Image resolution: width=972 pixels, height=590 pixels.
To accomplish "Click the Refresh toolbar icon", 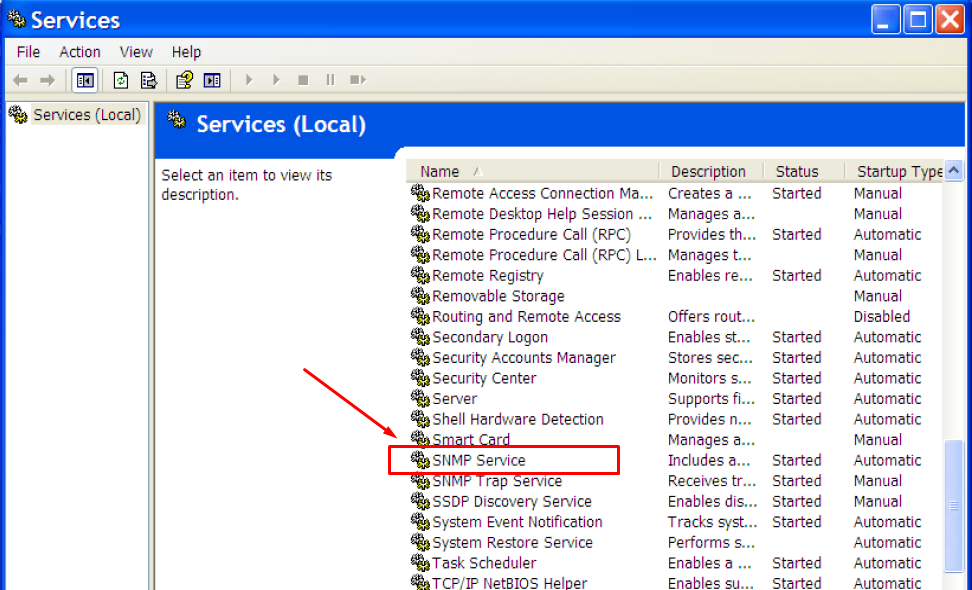I will 121,80.
